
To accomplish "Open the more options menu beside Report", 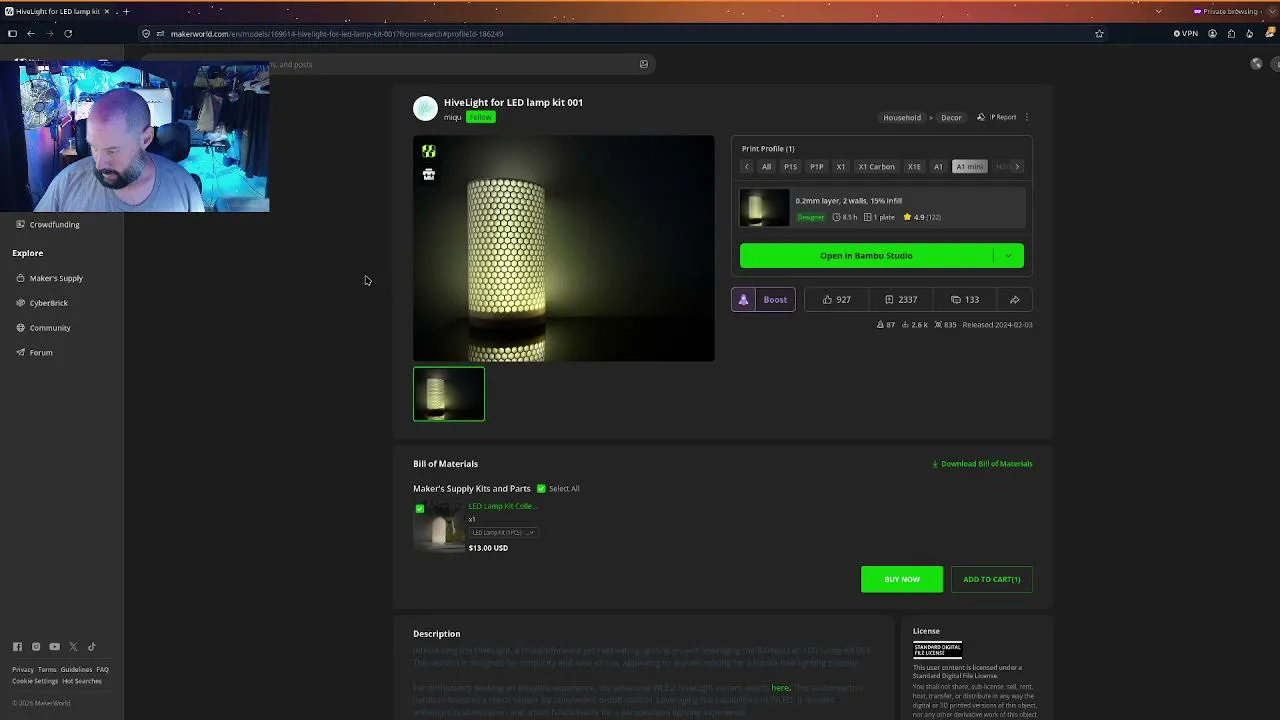I will coord(1026,117).
